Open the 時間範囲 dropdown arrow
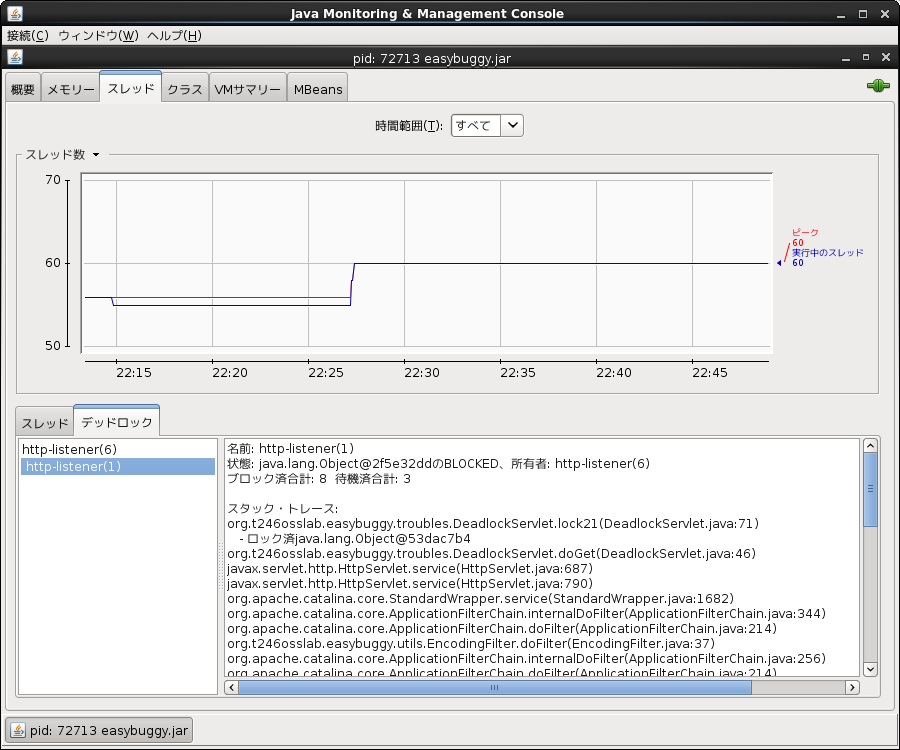Viewport: 900px width, 750px height. click(513, 125)
